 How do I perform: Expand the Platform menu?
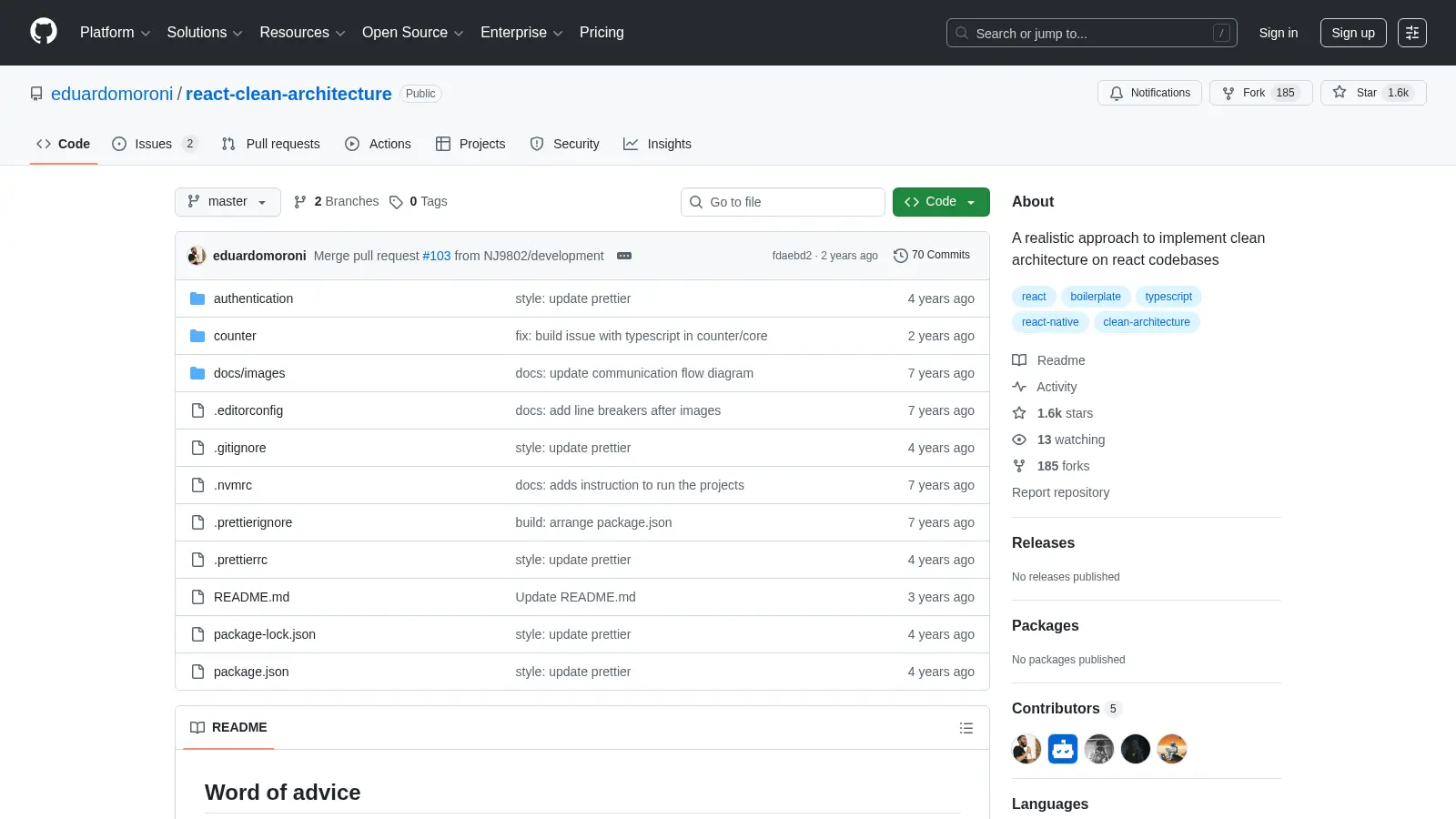(x=115, y=33)
